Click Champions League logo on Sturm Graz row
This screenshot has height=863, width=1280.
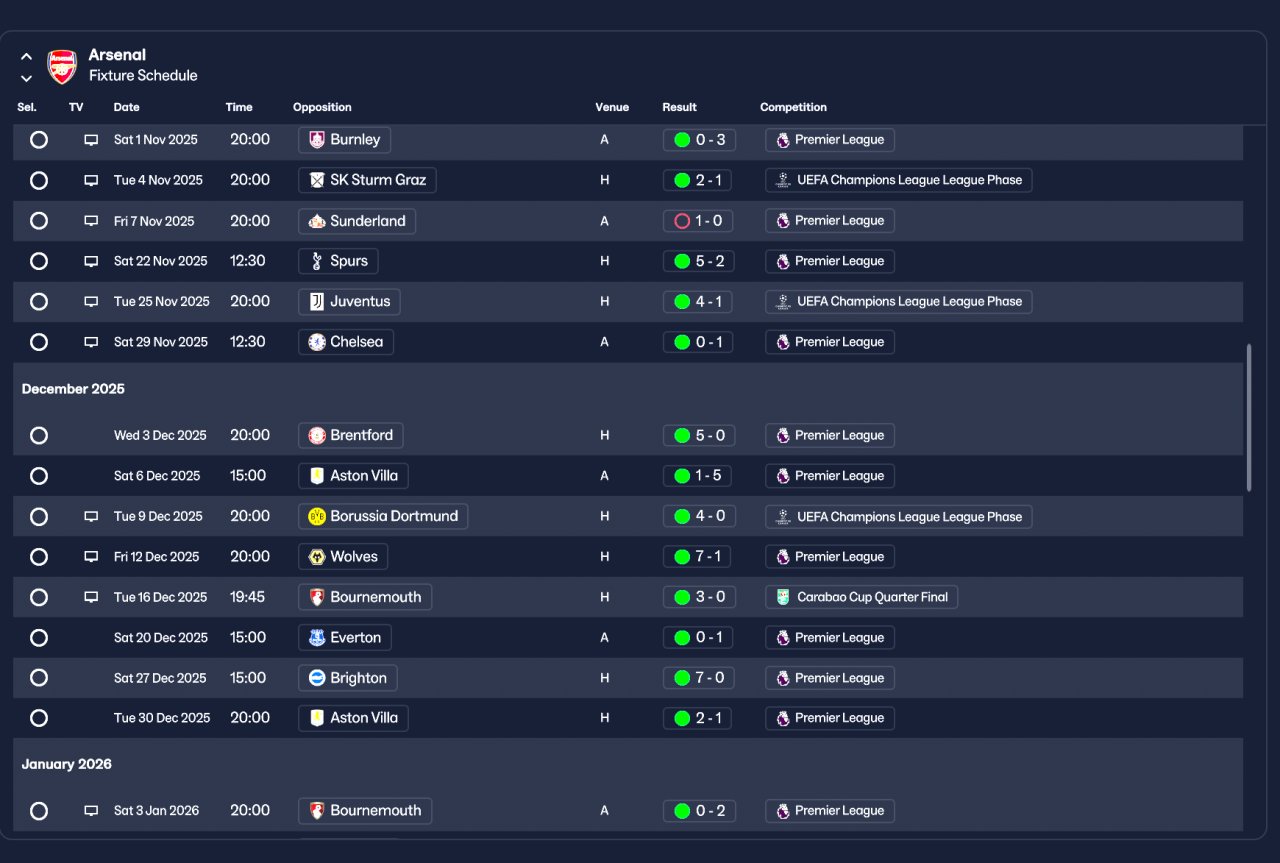pyautogui.click(x=783, y=180)
